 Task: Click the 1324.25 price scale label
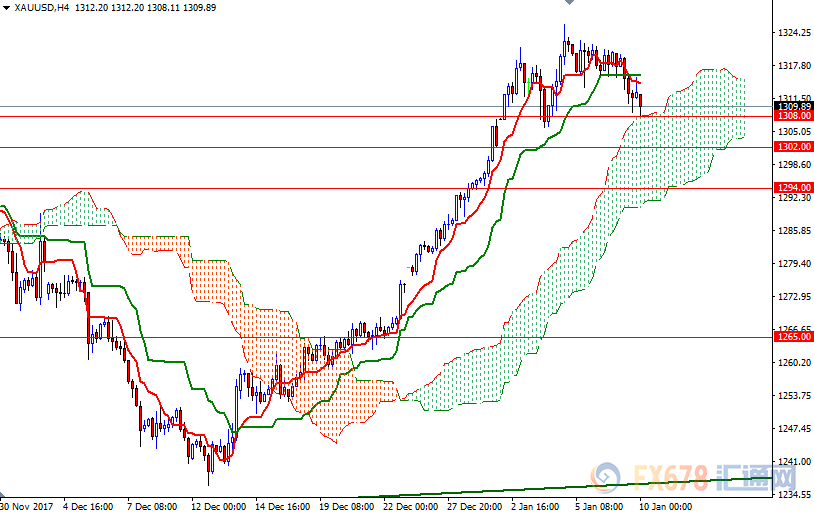792,33
